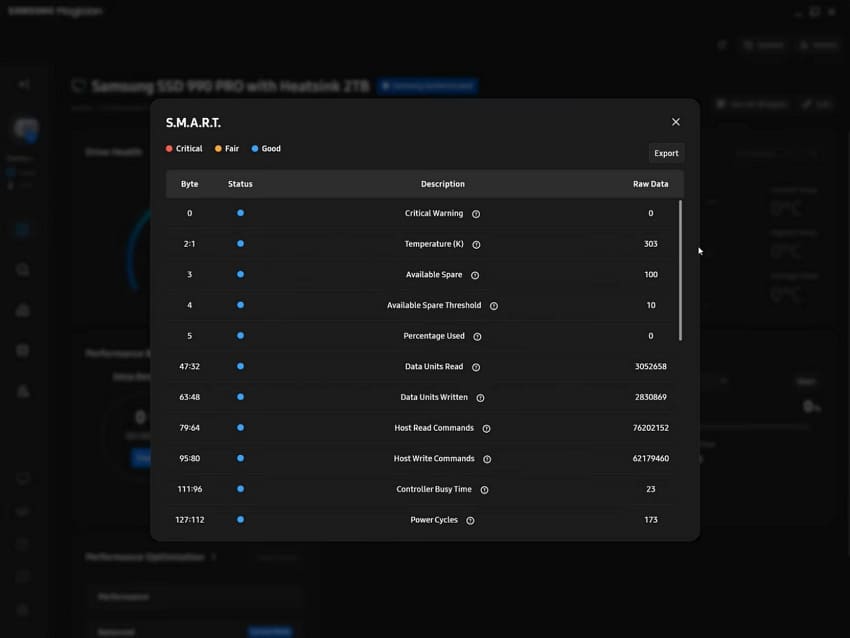Viewport: 850px width, 638px height.
Task: Click the Status column header
Action: pos(240,184)
